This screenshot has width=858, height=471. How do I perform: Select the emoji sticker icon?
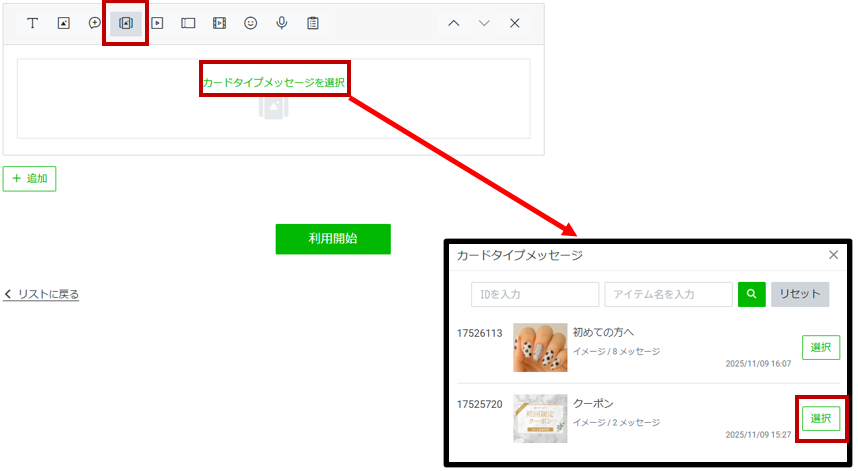[251, 23]
